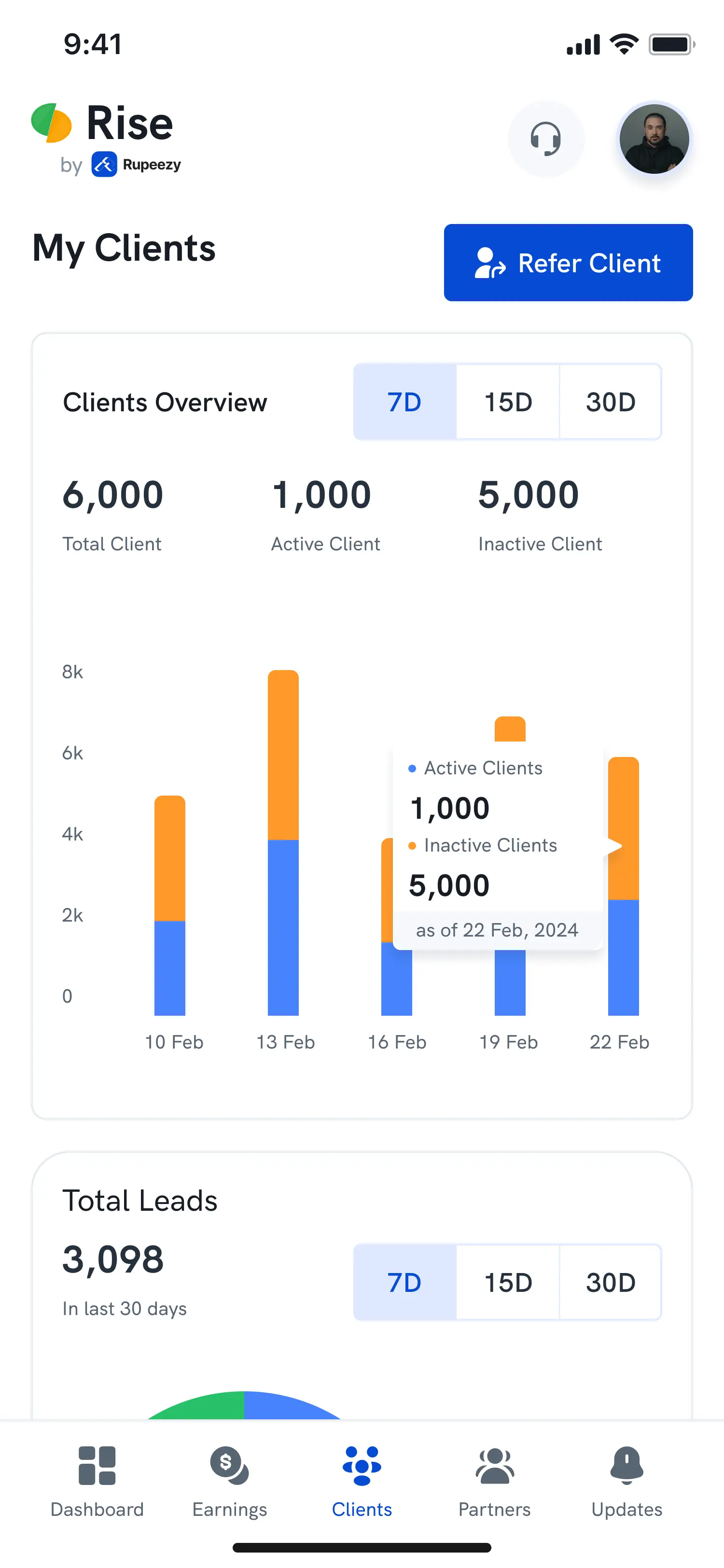
Task: Open the user profile photo
Action: pos(654,139)
